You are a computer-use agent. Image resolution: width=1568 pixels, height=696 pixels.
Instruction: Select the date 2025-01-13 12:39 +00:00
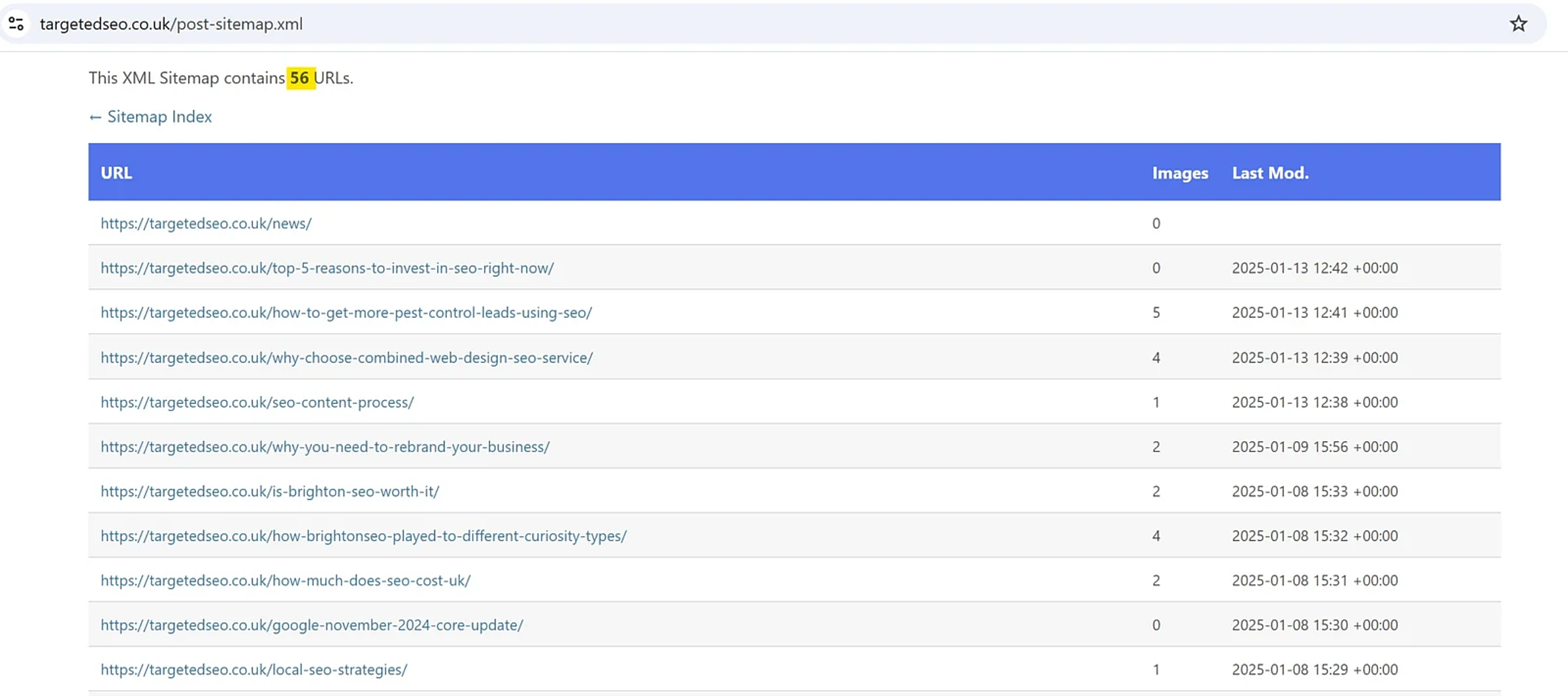1315,357
